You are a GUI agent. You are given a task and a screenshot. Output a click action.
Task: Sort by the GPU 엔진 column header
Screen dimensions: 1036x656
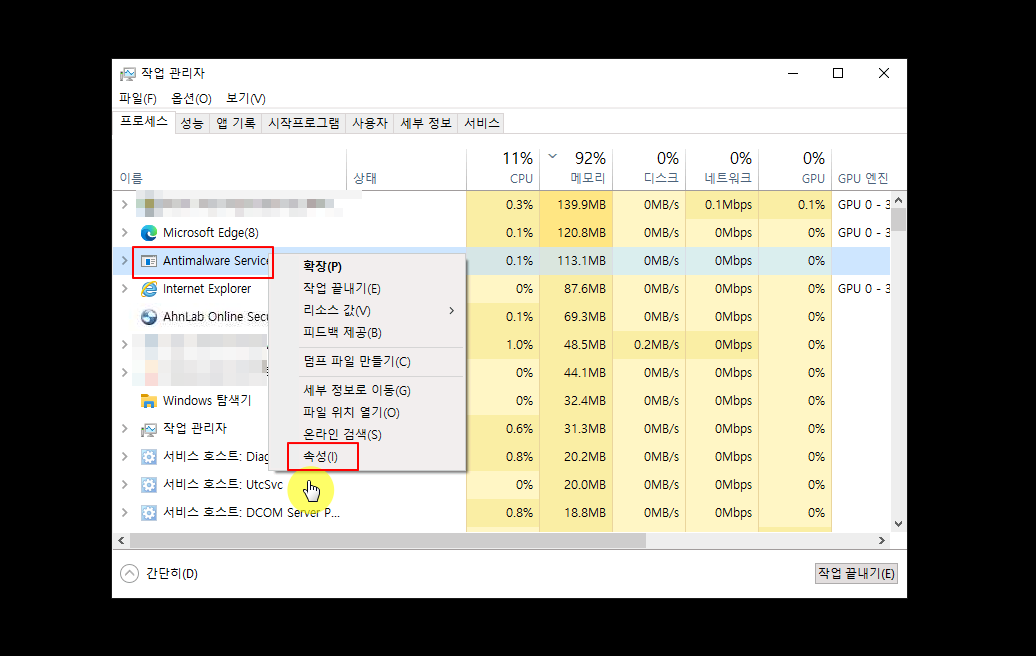[862, 169]
